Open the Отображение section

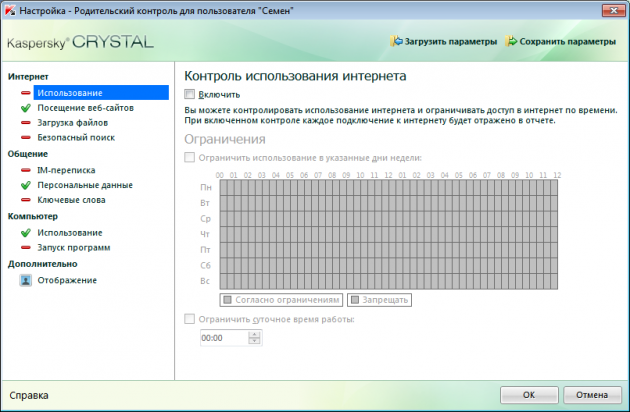pyautogui.click(x=67, y=280)
